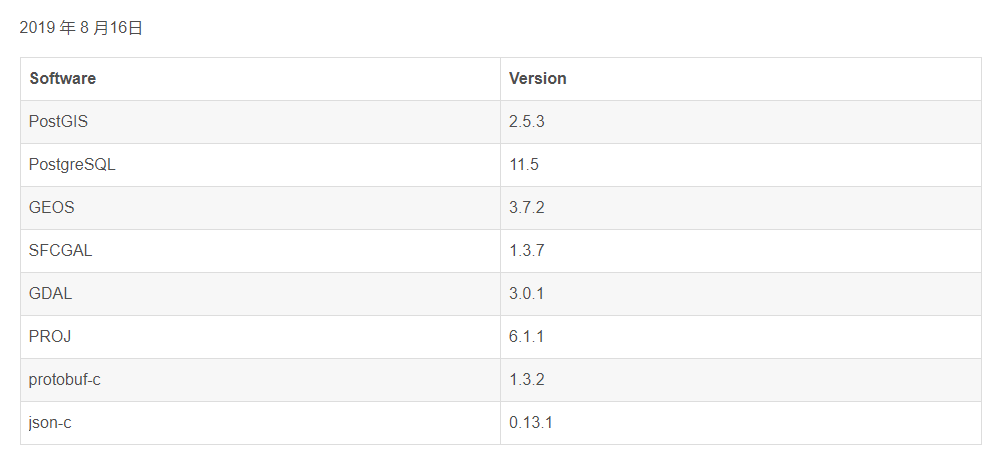This screenshot has width=1000, height=461.
Task: Click the PROJ version 6.1.1
Action: (526, 336)
